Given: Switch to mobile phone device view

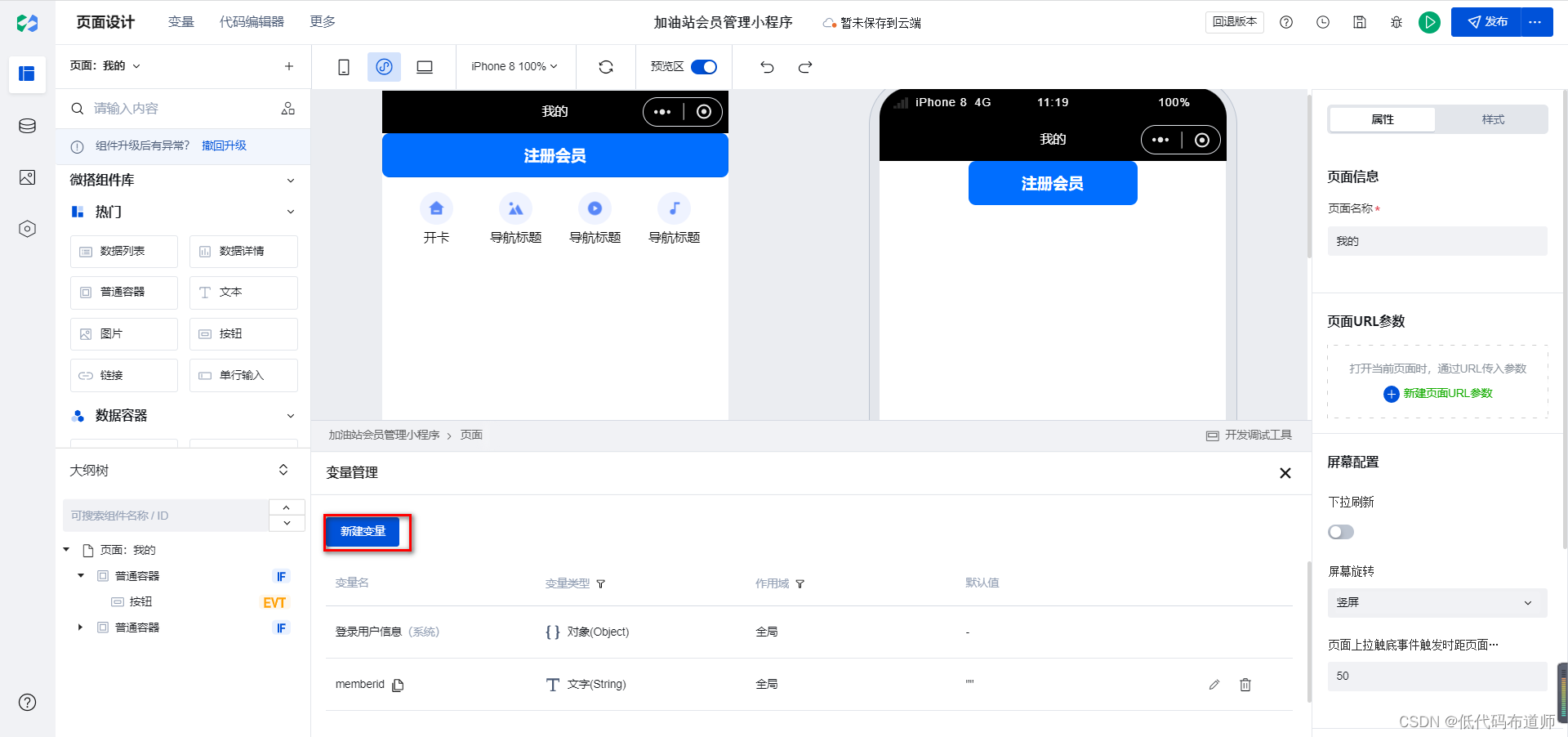Looking at the screenshot, I should [344, 67].
